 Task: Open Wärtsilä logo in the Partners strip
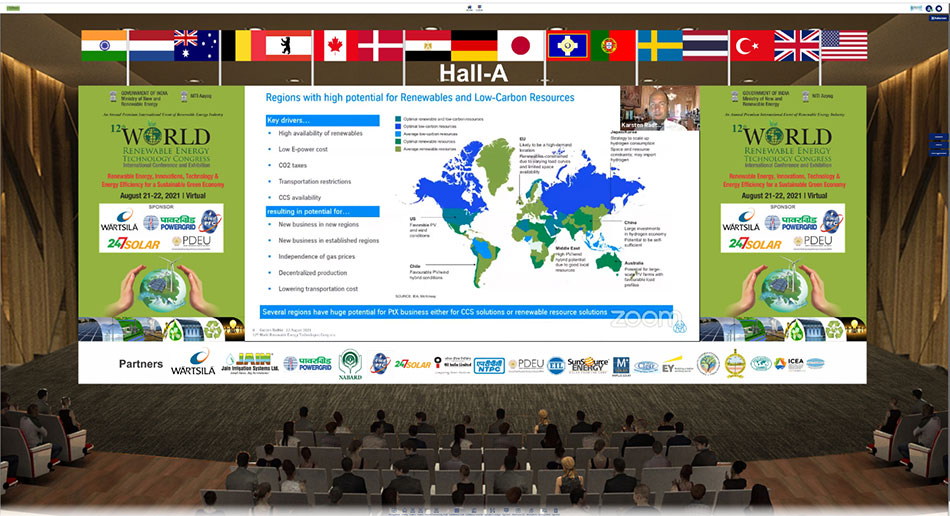click(193, 362)
